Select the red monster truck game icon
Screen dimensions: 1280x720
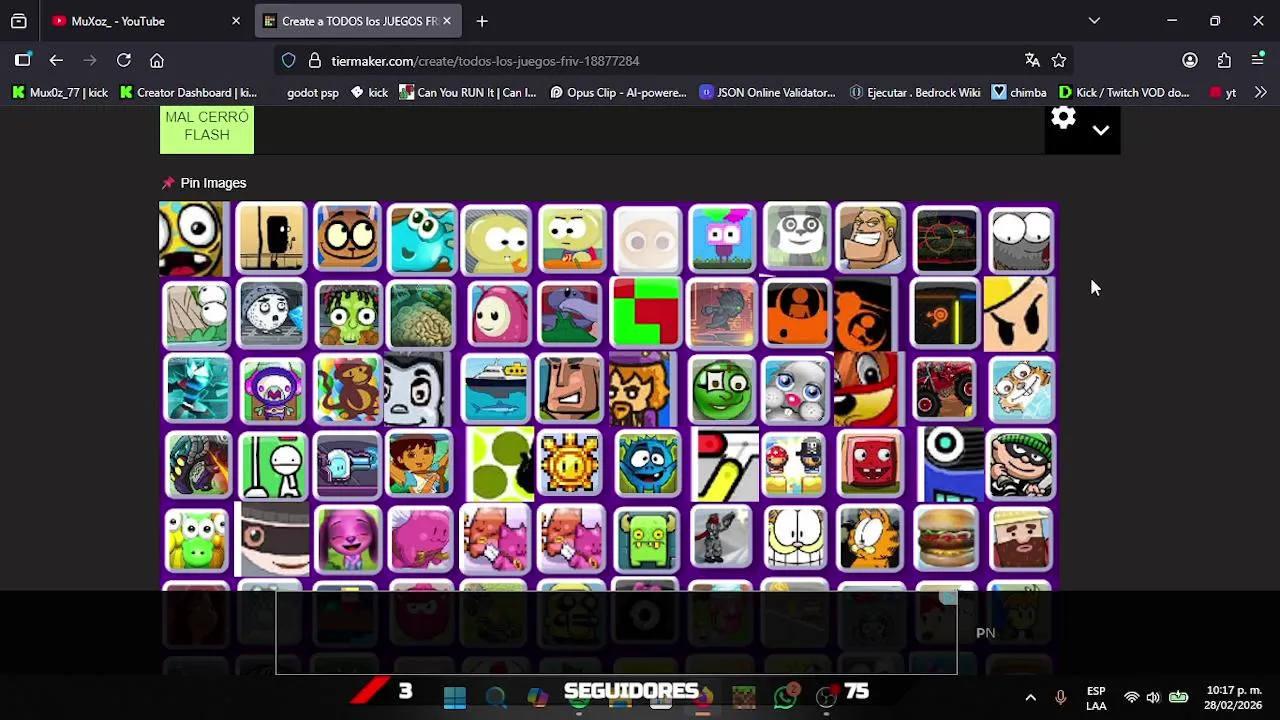click(946, 389)
